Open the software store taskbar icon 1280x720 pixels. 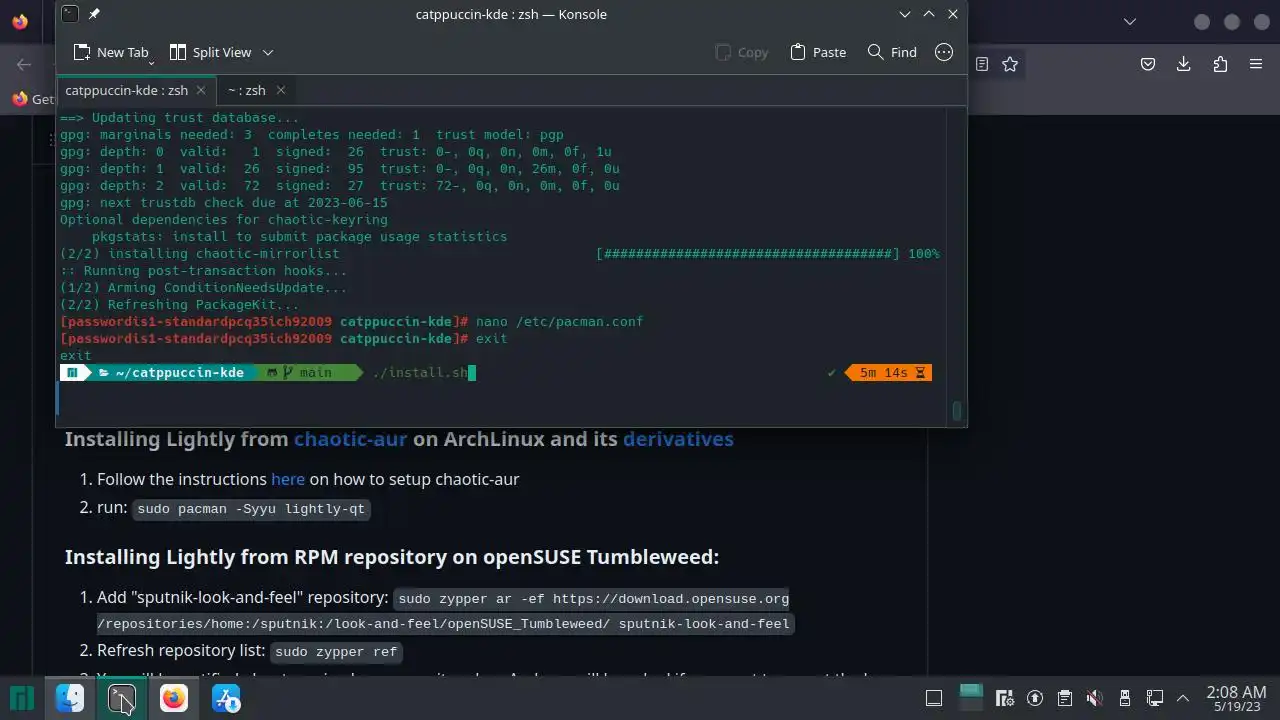tap(226, 698)
